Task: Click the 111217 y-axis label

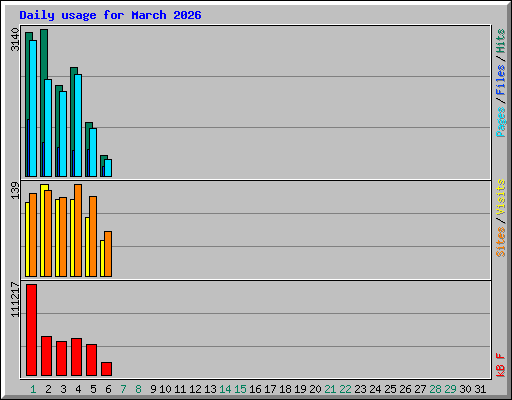Action: (15, 299)
